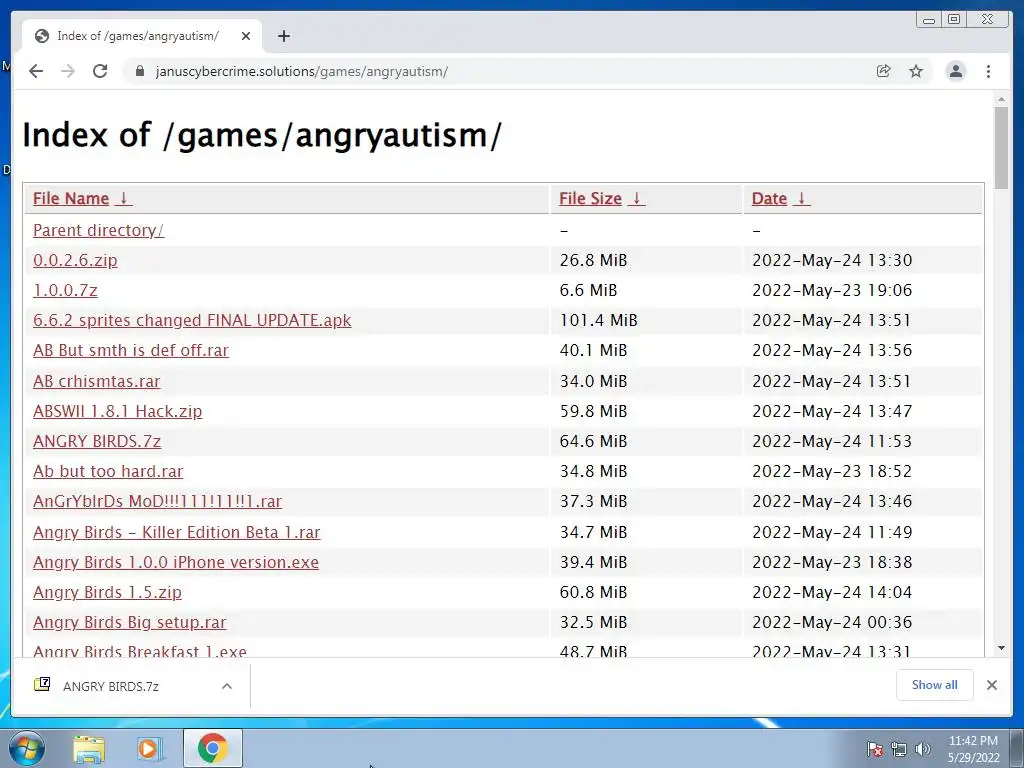The image size is (1024, 768).
Task: Open the volume speaker tray icon
Action: pyautogui.click(x=923, y=749)
